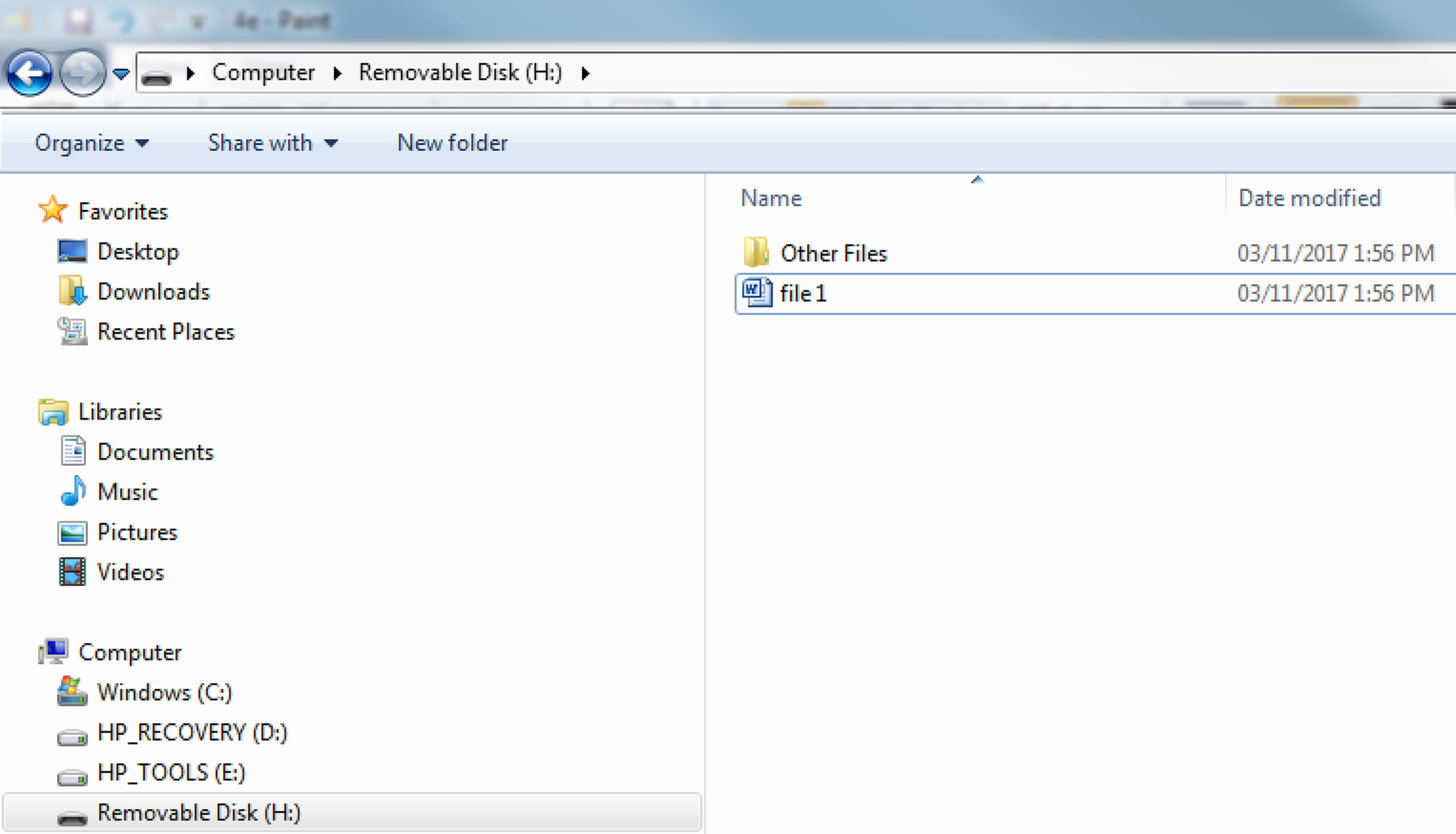Click the Windows (C:) drive icon

point(72,691)
